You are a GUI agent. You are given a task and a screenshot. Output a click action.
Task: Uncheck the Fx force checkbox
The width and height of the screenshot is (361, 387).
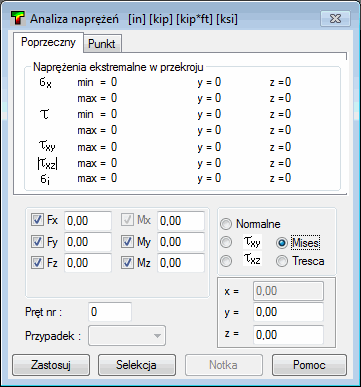37,220
